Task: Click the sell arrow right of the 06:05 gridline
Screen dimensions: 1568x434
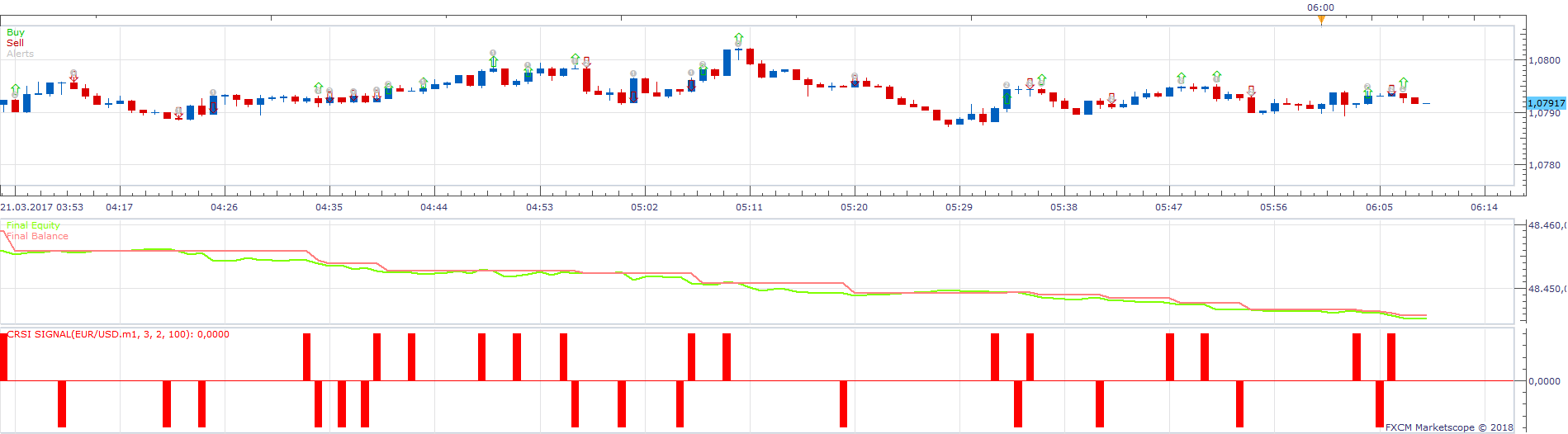Action: coord(1391,89)
